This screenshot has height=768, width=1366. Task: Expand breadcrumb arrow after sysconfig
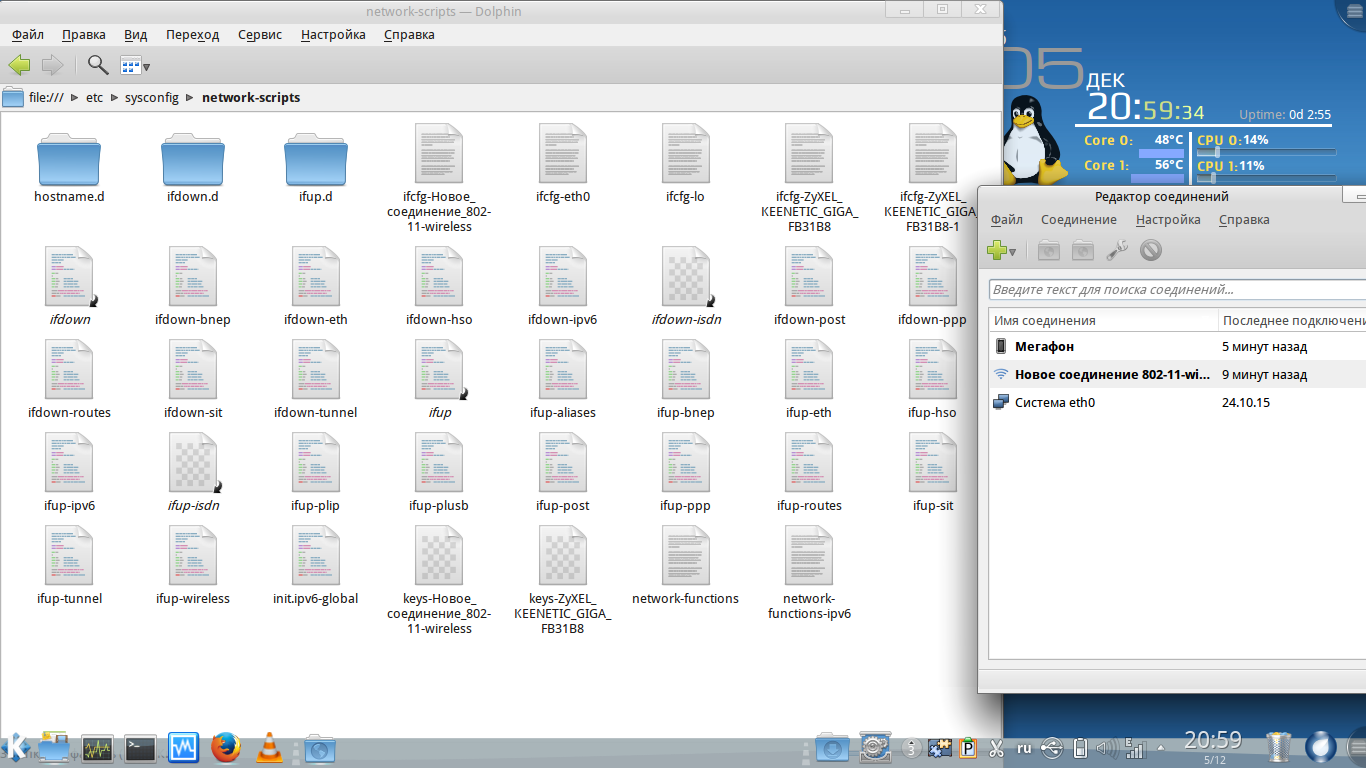tap(190, 98)
